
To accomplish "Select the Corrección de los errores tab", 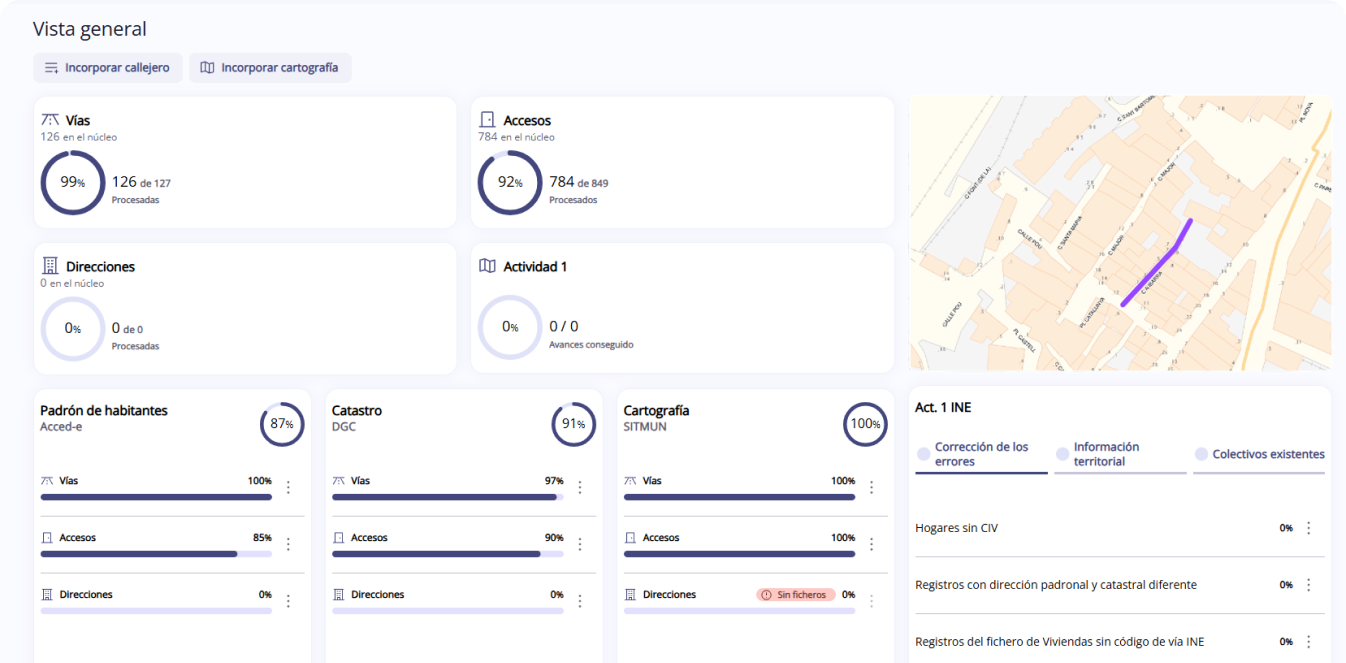I will coord(981,454).
